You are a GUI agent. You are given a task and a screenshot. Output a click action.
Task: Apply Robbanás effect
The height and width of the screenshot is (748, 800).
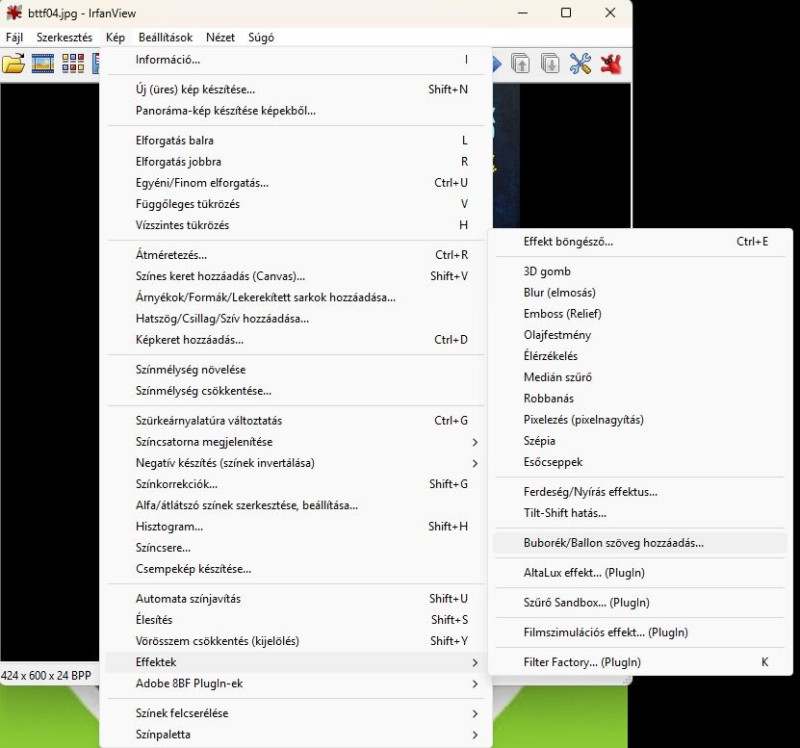[x=640, y=398]
